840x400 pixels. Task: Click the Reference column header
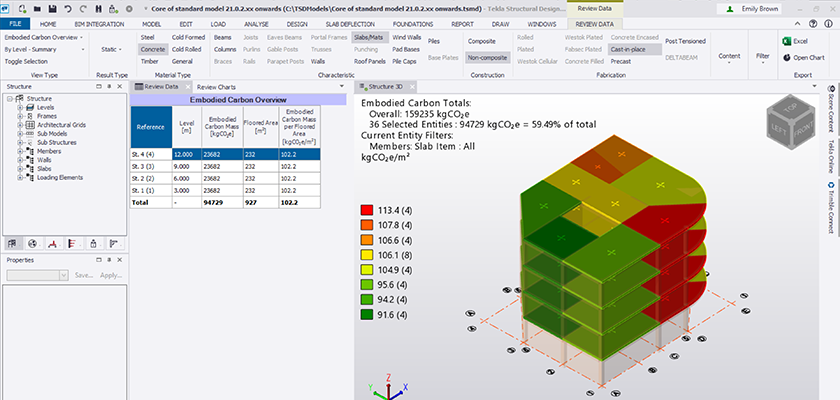pyautogui.click(x=151, y=127)
